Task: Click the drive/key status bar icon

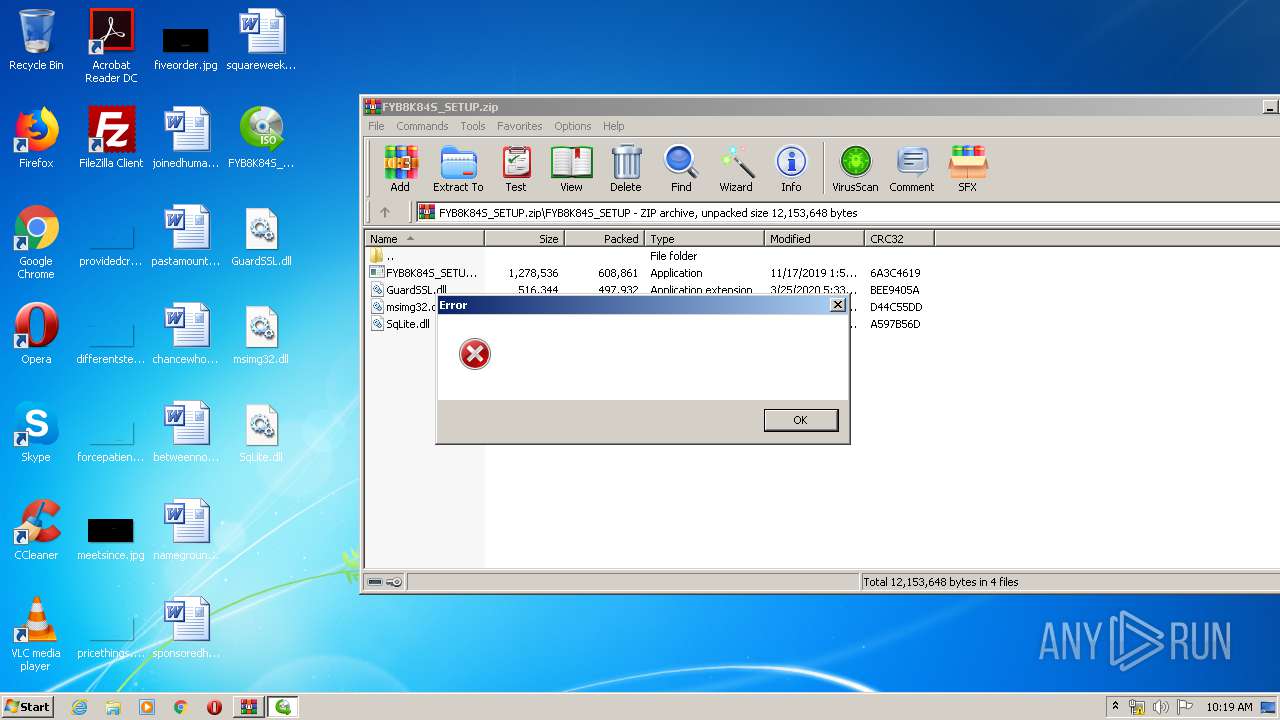Action: 385,582
